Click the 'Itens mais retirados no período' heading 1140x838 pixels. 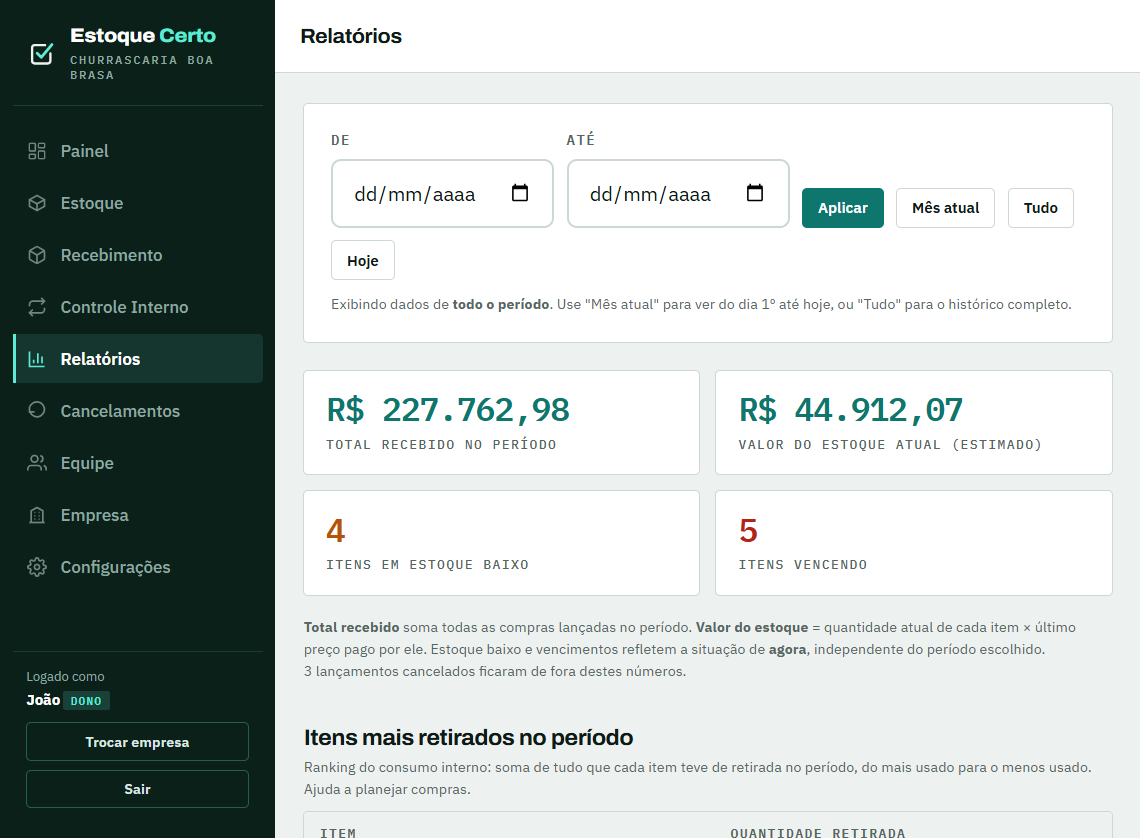pos(468,738)
